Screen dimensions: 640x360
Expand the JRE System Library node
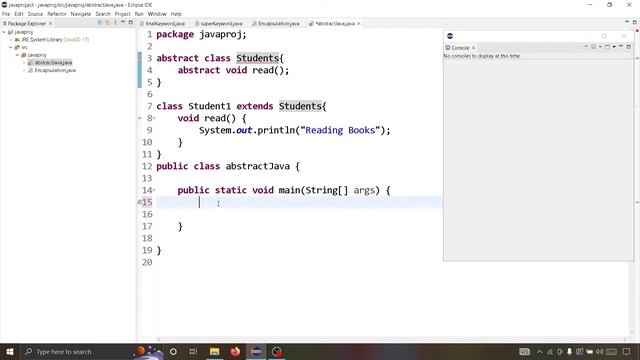coord(11,40)
